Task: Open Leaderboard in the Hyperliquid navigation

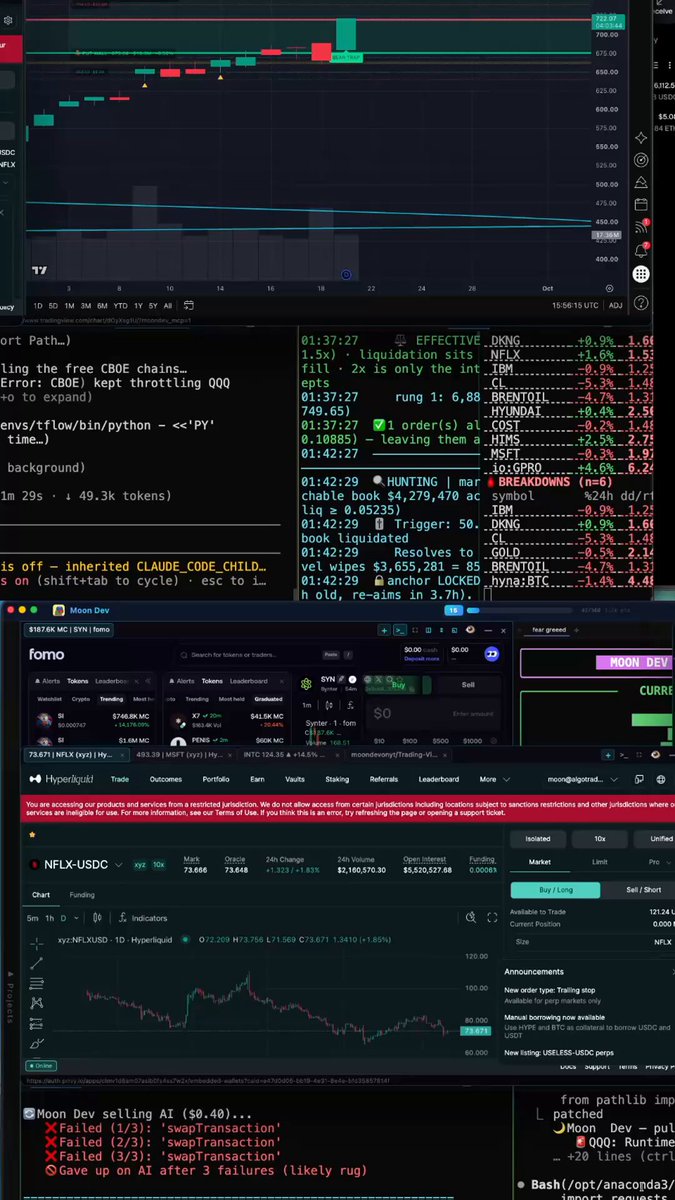Action: click(439, 779)
